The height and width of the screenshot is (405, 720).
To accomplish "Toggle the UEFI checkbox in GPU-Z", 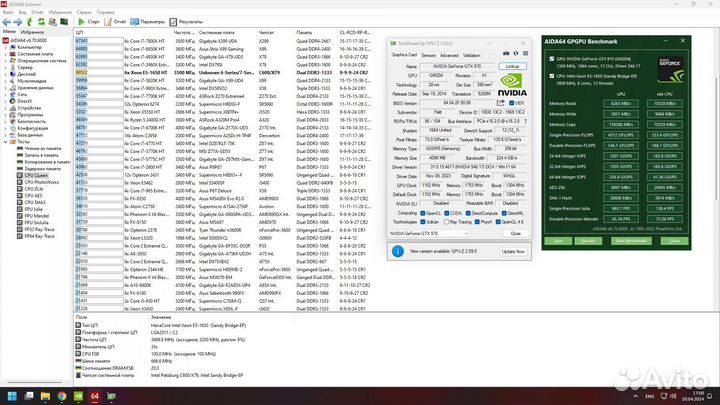I will point(512,103).
